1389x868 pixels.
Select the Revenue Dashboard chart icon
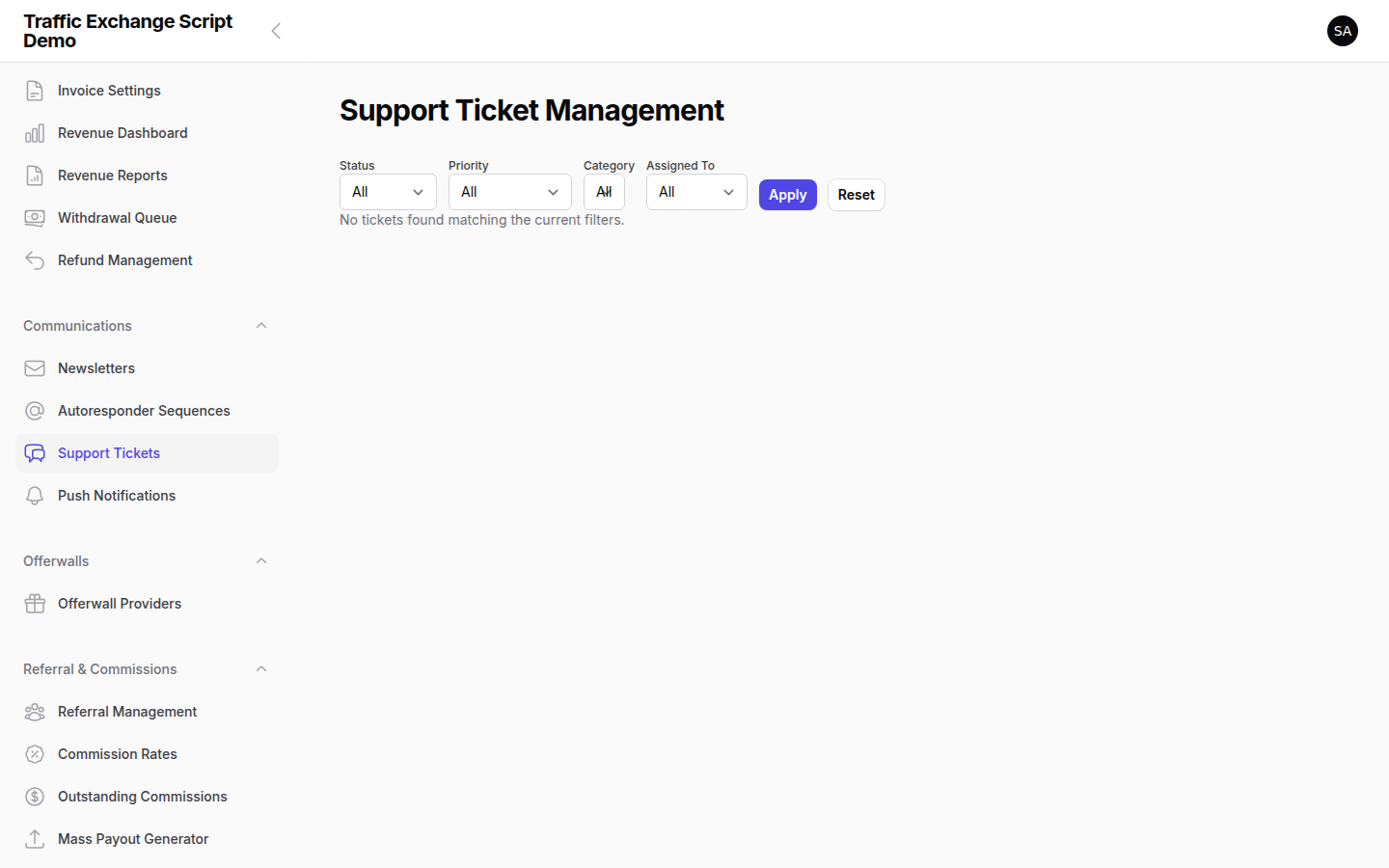[35, 132]
